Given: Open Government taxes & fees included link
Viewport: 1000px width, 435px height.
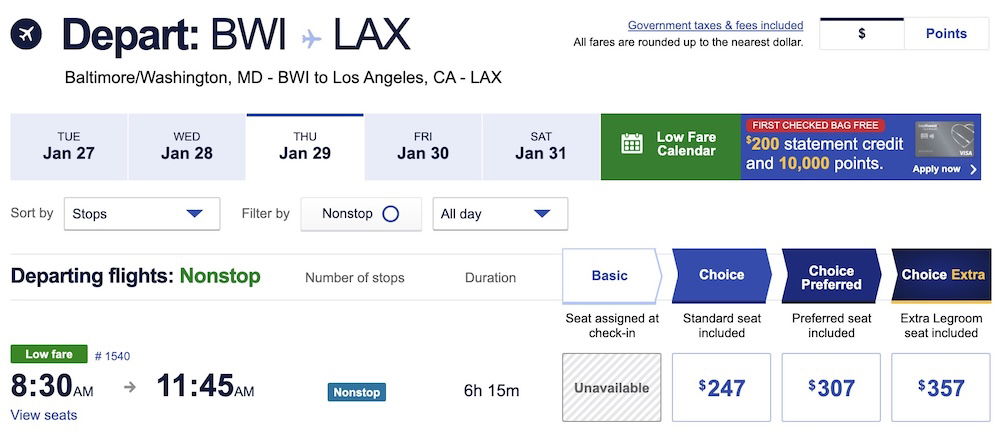Looking at the screenshot, I should pyautogui.click(x=715, y=25).
